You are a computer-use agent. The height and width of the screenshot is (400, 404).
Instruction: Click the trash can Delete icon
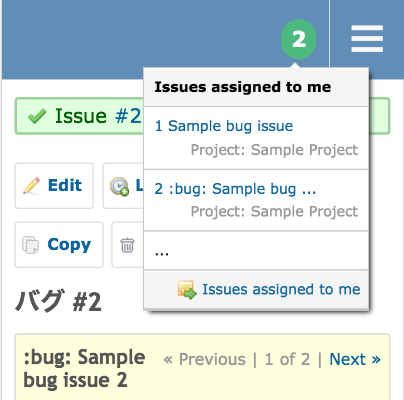coord(127,245)
